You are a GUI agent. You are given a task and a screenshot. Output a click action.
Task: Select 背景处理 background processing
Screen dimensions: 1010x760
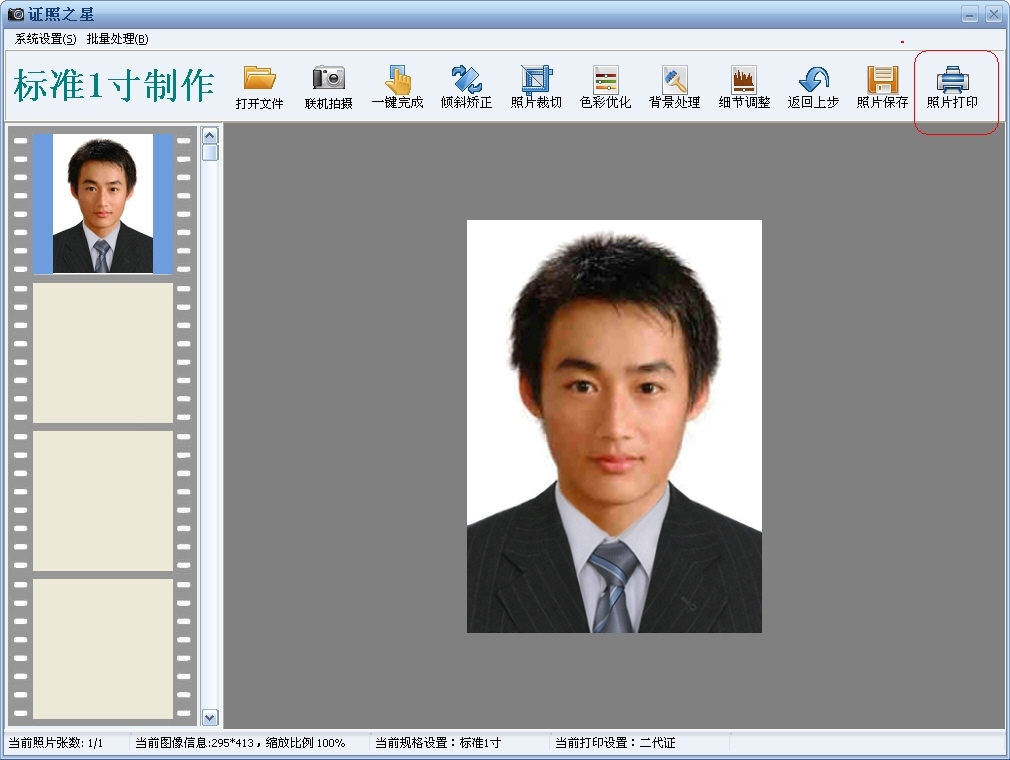[x=674, y=87]
